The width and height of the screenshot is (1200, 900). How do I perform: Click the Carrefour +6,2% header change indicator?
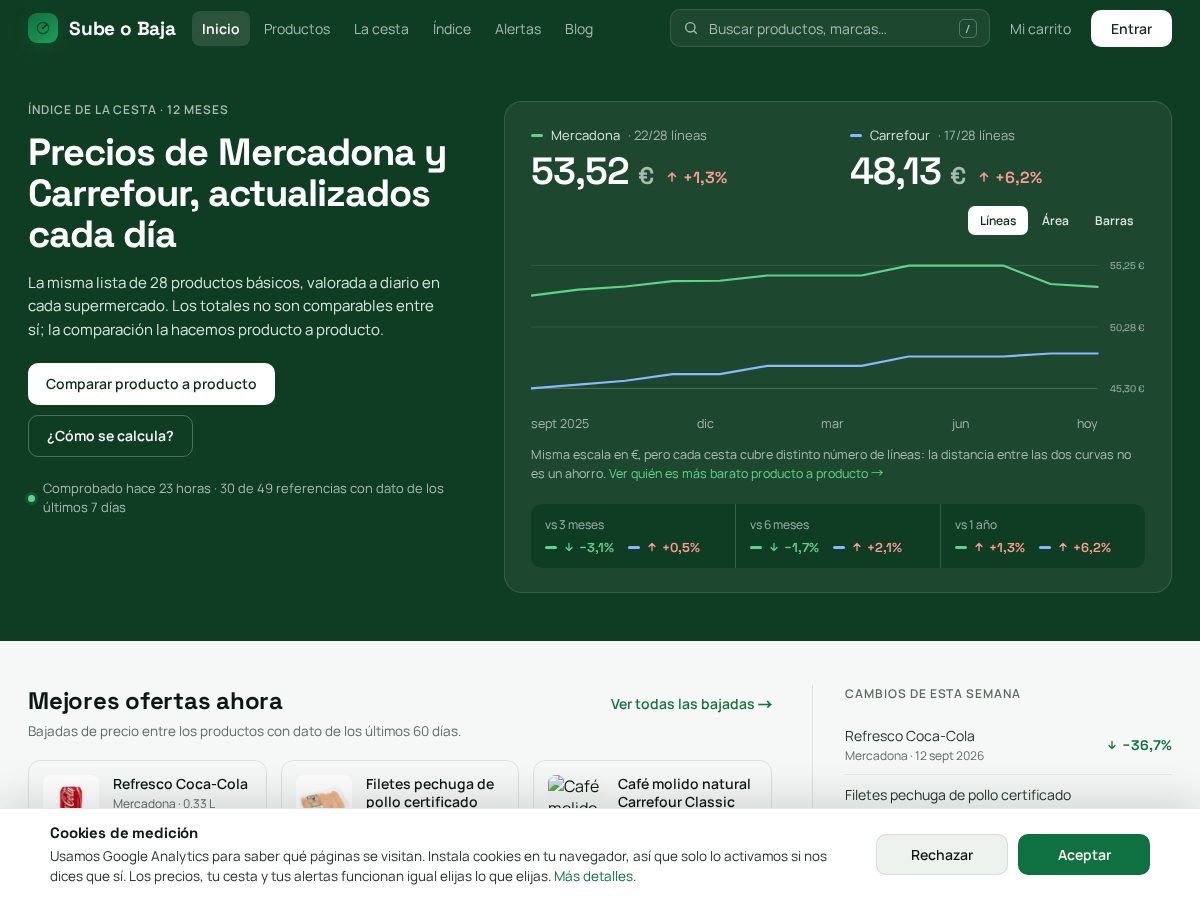coord(1010,177)
